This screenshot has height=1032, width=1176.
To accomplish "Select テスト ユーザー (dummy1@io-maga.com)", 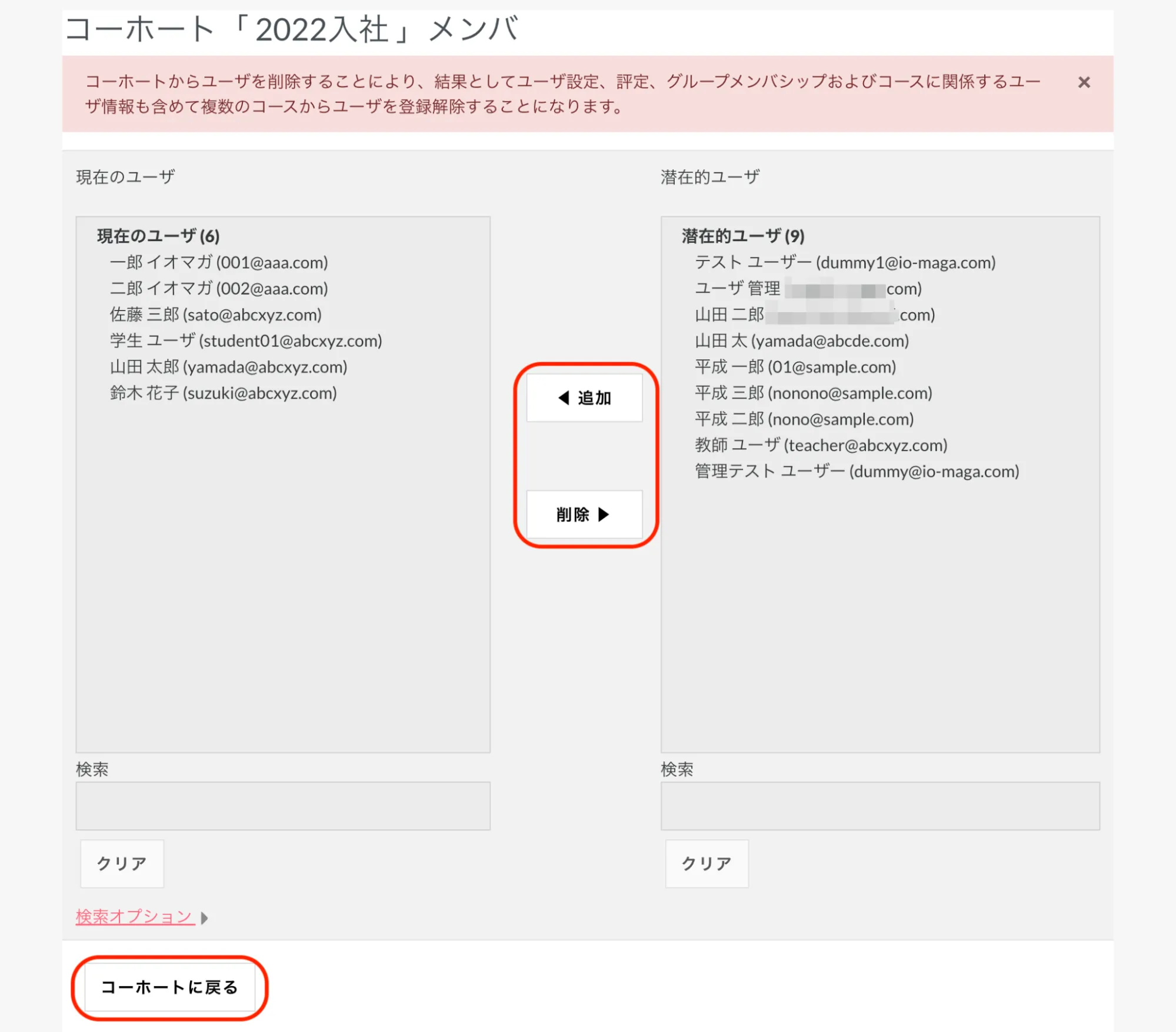I will coord(845,262).
